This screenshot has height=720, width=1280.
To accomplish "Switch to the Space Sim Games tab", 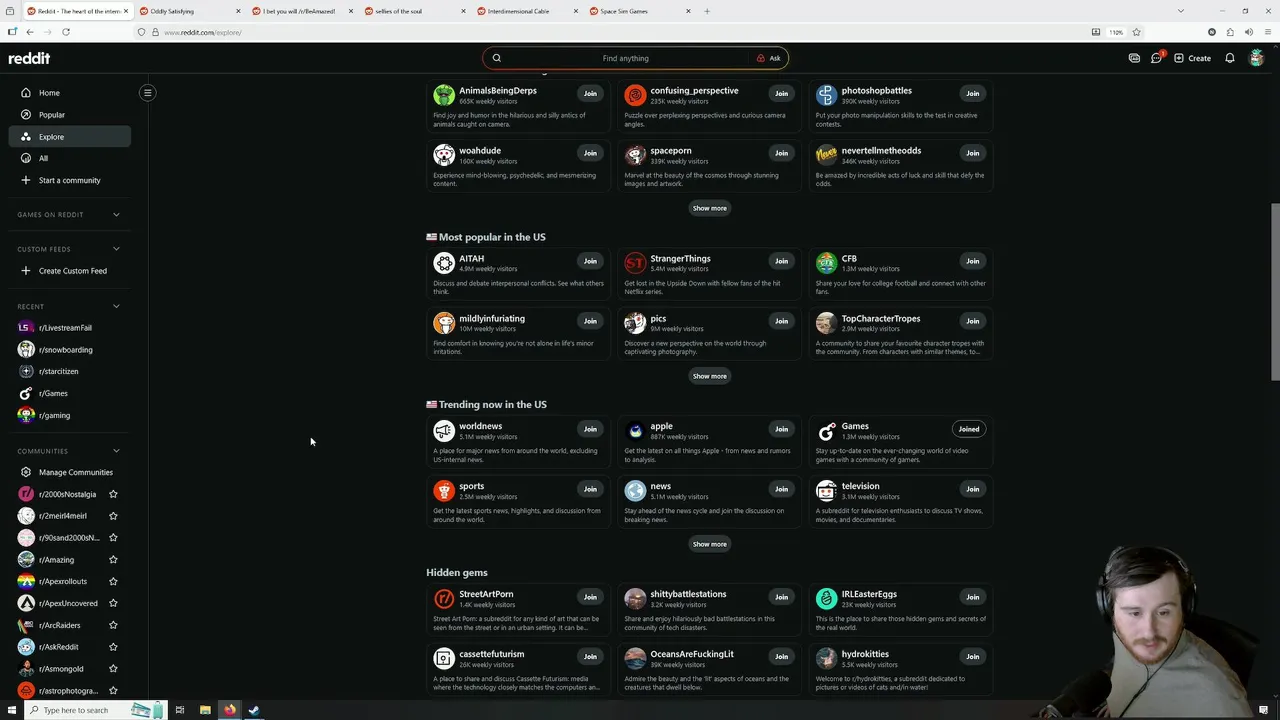I will coord(639,11).
